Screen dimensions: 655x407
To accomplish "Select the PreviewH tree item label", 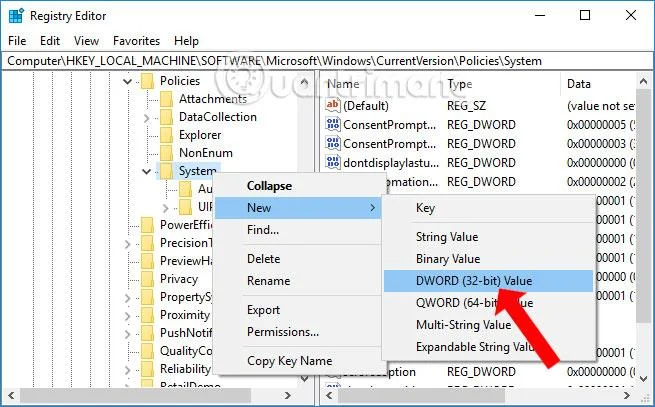I will (186, 261).
